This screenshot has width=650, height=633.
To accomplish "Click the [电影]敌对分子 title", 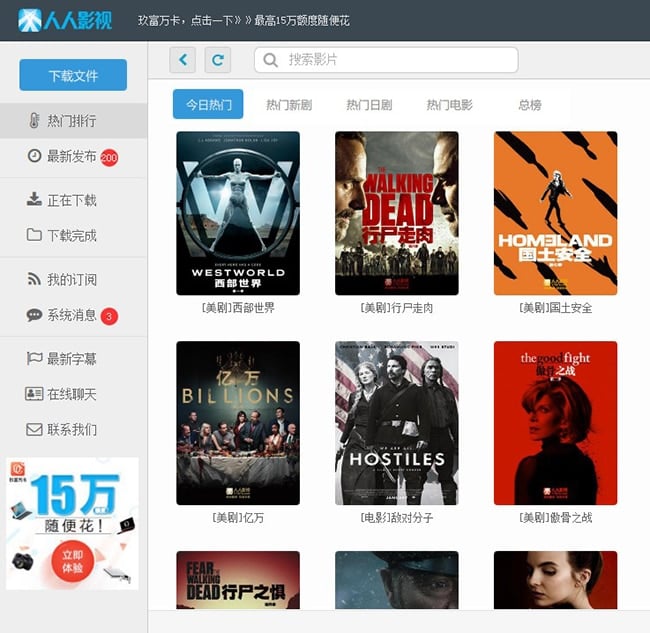I will [x=397, y=518].
